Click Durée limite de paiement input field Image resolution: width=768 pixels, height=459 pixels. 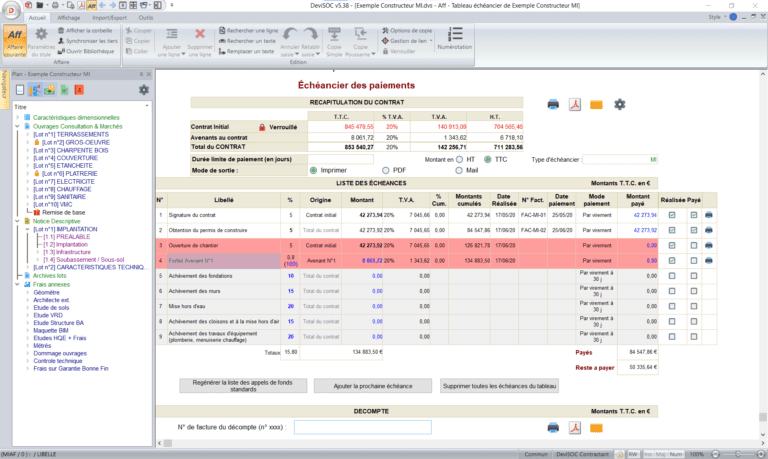pos(340,159)
